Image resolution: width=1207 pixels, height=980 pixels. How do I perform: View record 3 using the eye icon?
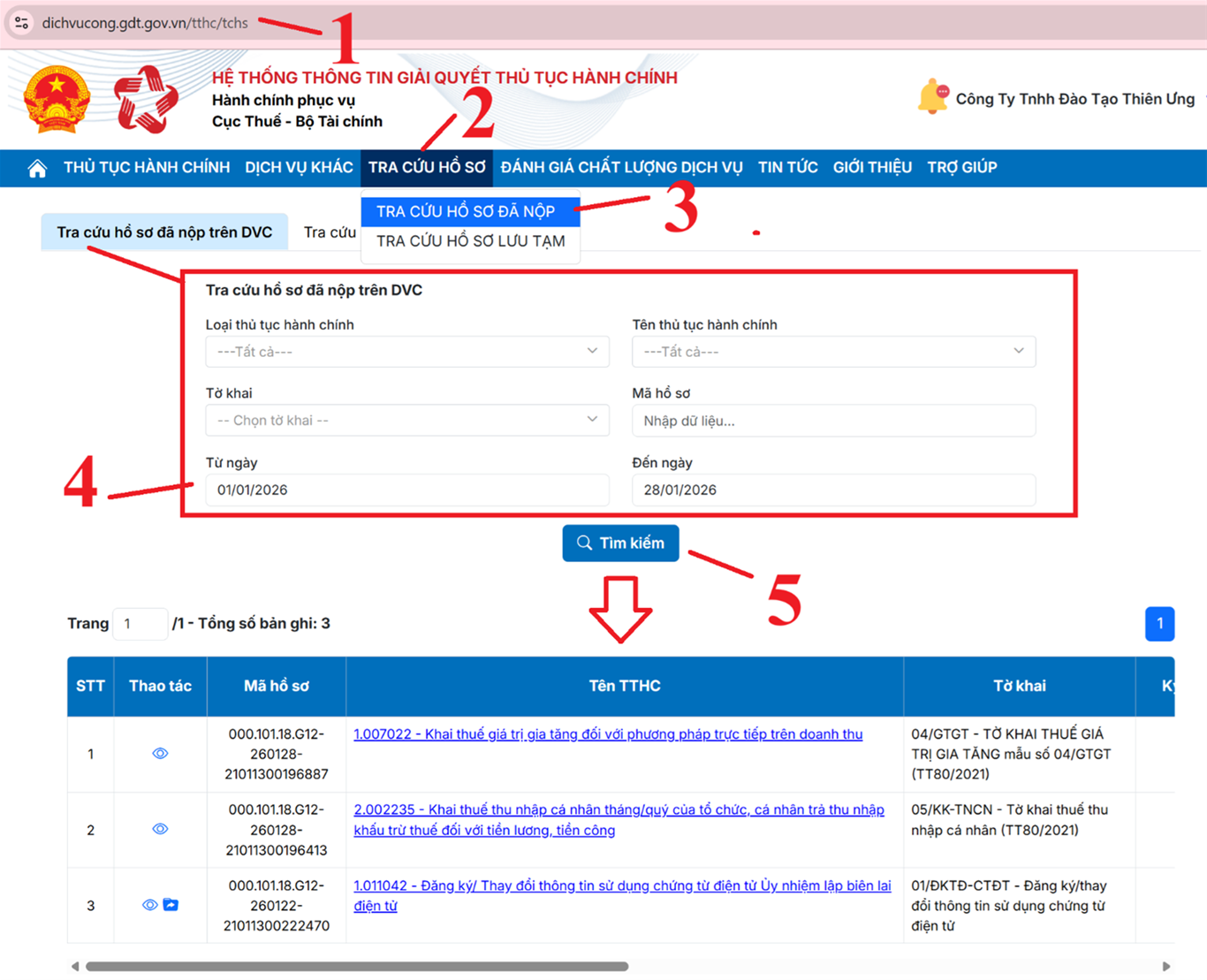(149, 905)
